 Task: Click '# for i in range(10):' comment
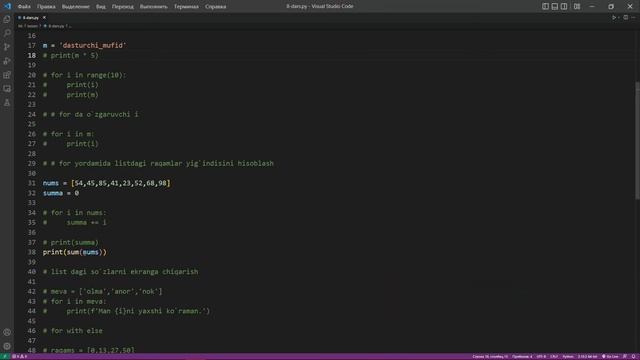tap(84, 75)
